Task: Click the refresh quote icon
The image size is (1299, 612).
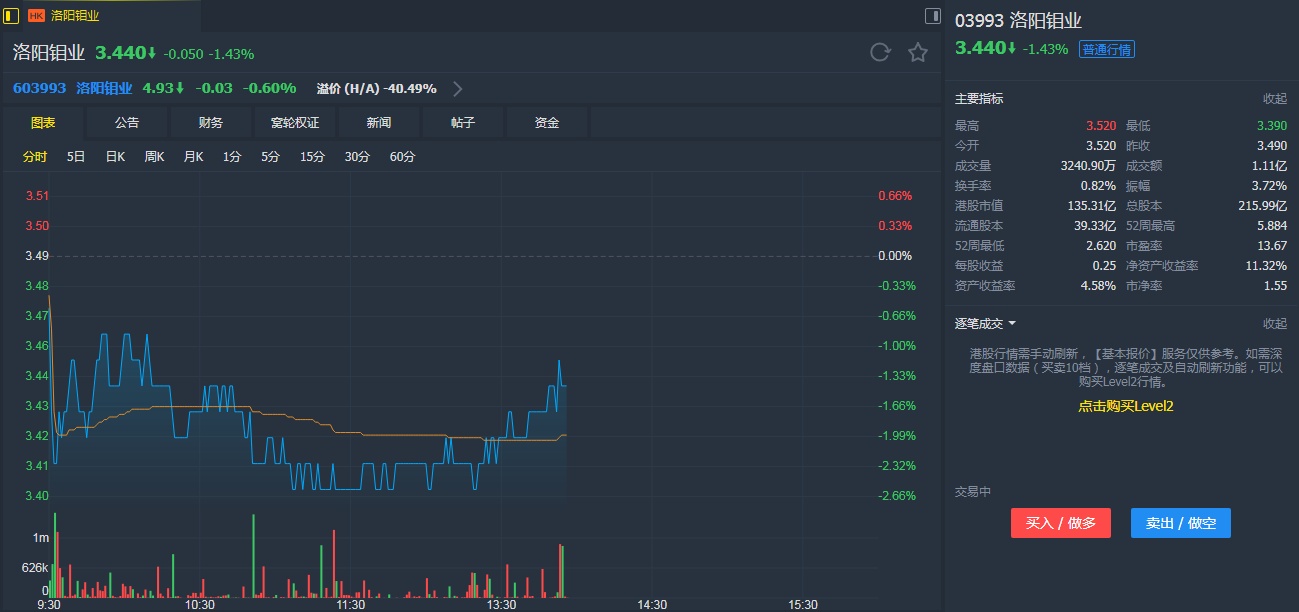Action: (880, 52)
